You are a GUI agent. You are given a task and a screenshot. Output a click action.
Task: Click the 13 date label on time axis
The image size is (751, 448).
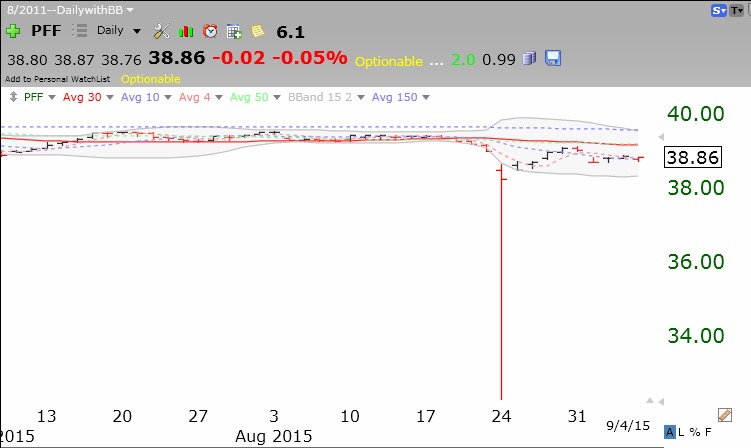pyautogui.click(x=46, y=416)
